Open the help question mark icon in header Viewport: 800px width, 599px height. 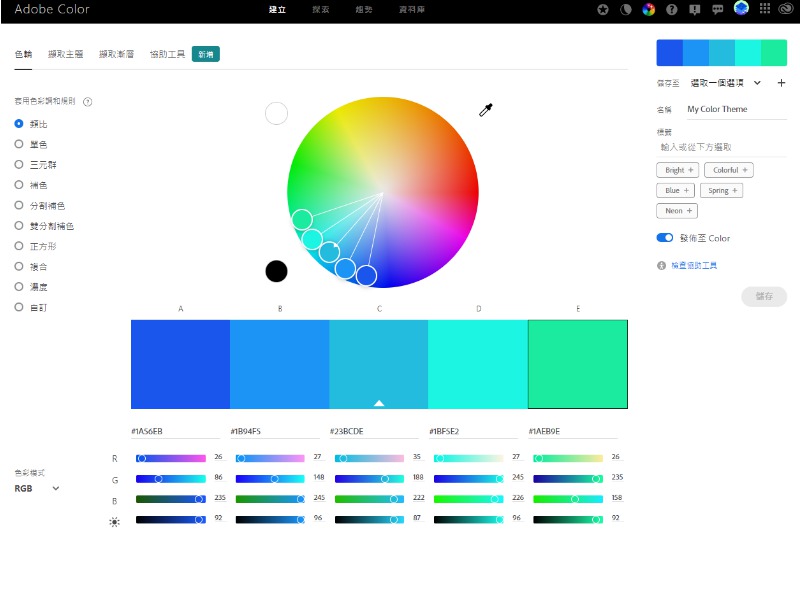(670, 10)
